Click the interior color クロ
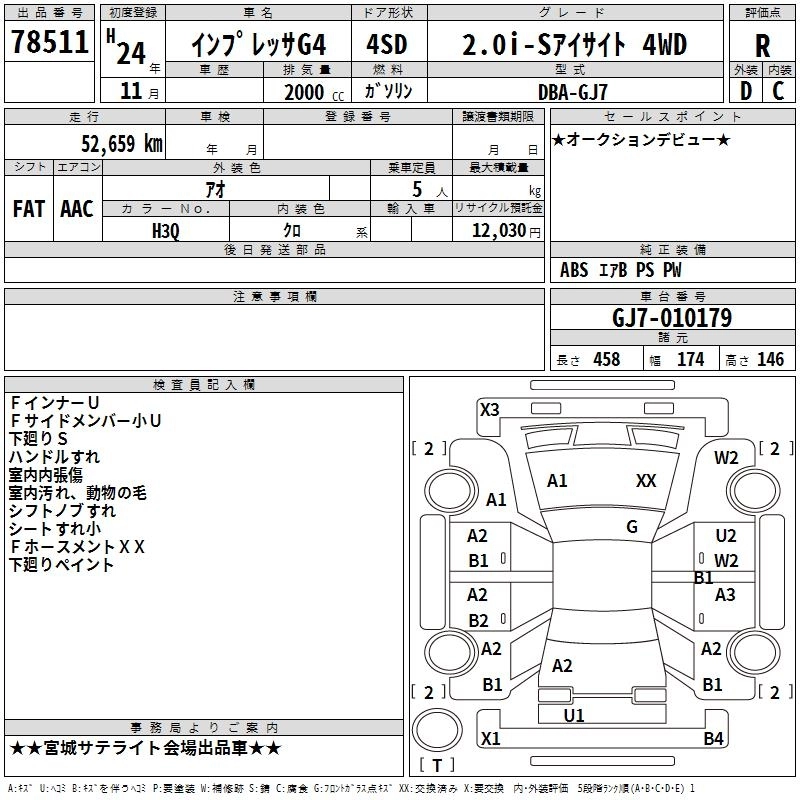Viewport: 800px width, 800px height. click(x=292, y=231)
